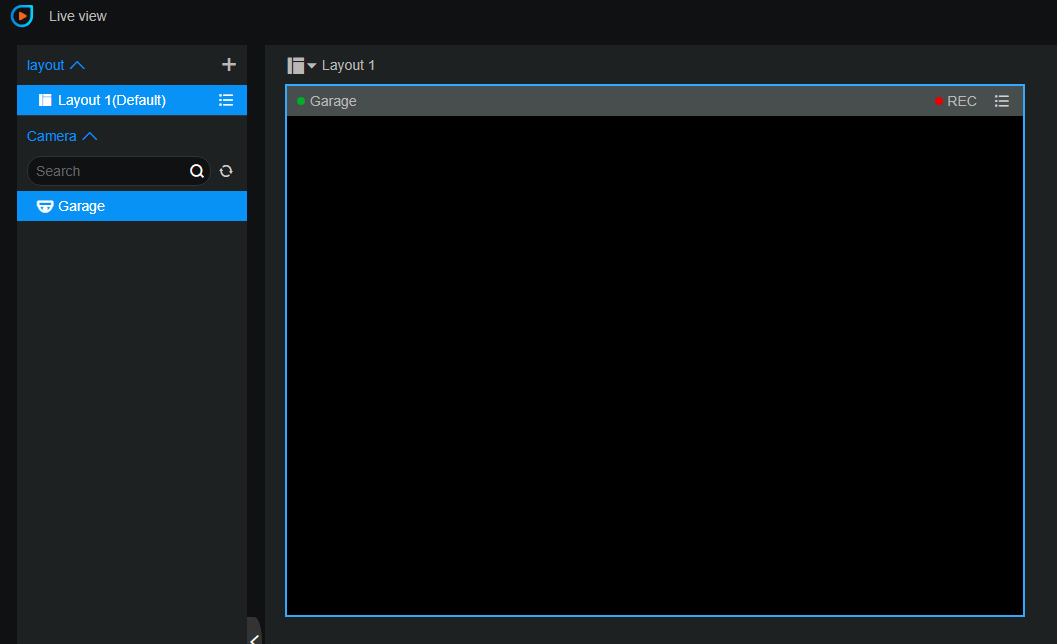Collapse the Camera section

pos(61,136)
